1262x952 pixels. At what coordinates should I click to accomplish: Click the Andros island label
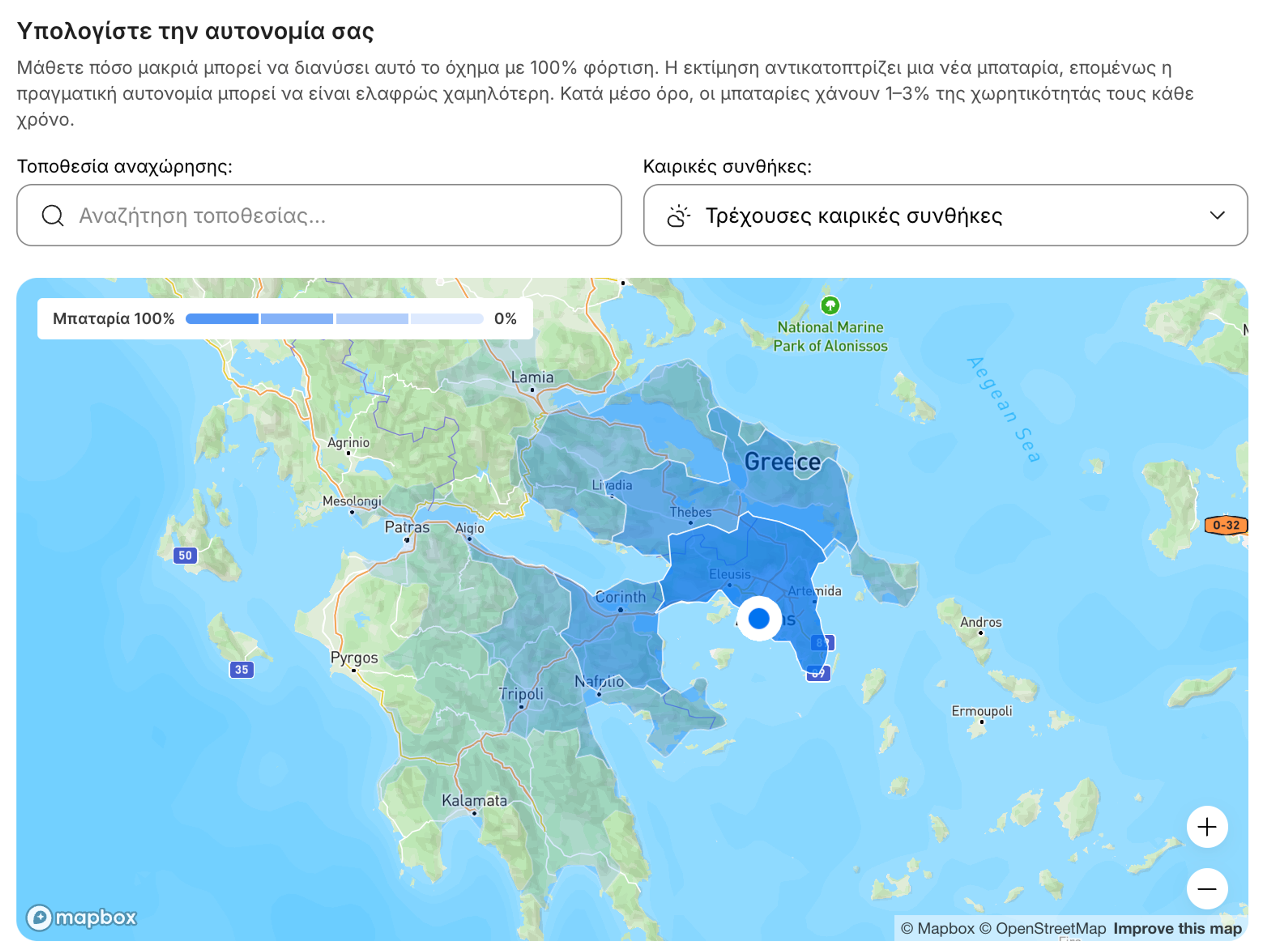(x=980, y=622)
